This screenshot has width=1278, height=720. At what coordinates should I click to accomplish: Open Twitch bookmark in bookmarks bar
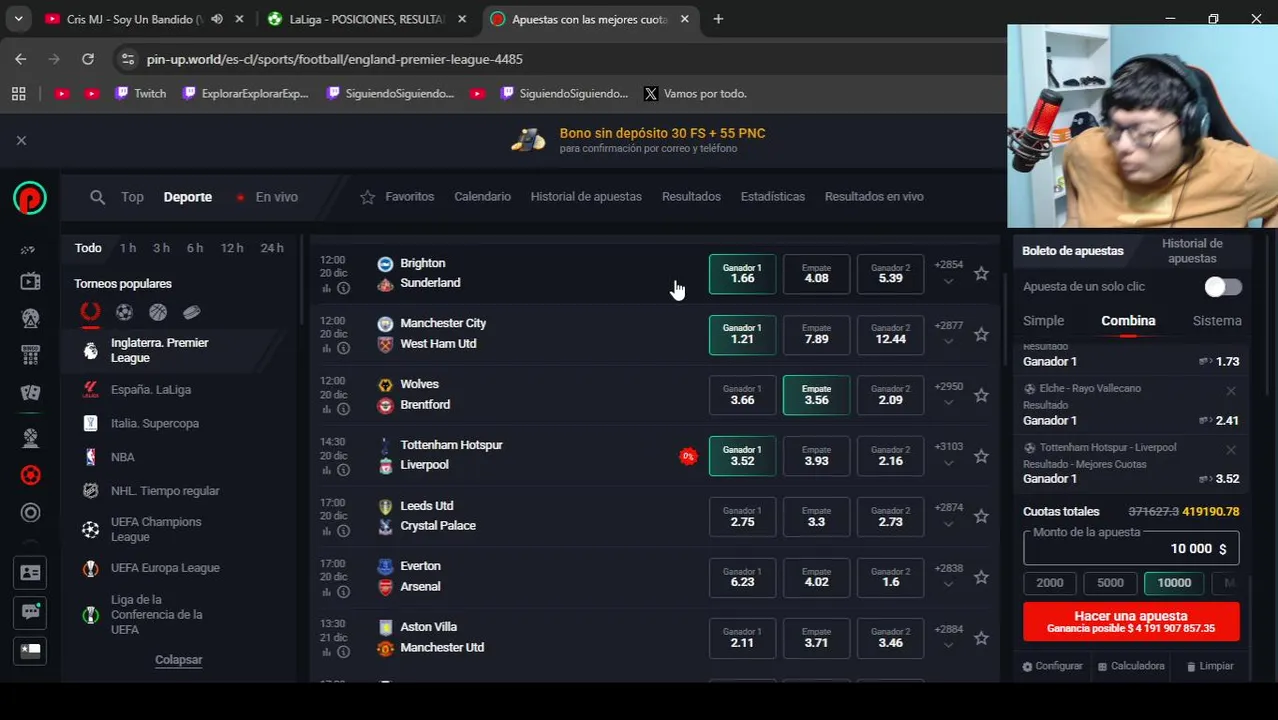coord(140,93)
